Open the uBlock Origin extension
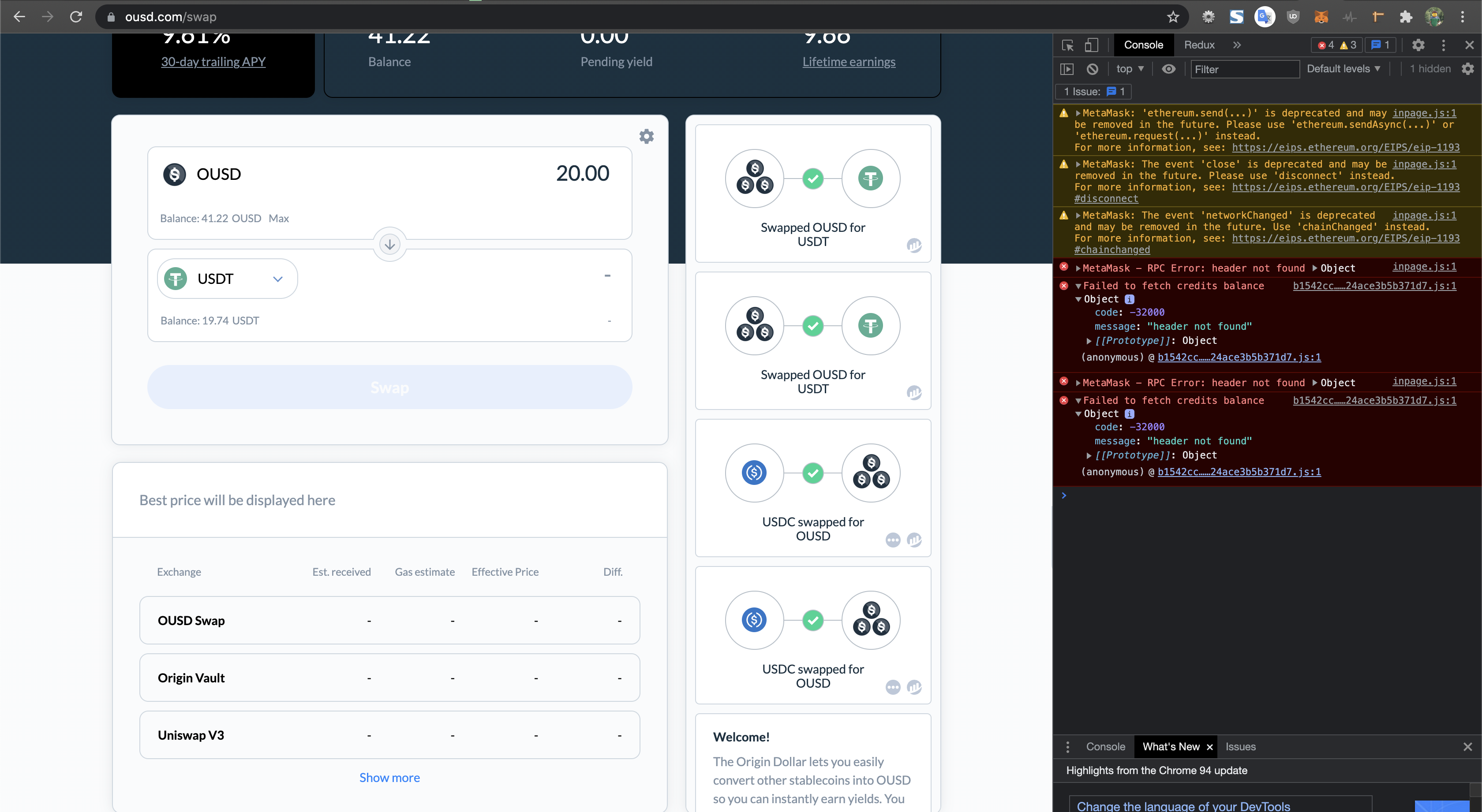This screenshot has width=1482, height=812. [1293, 17]
